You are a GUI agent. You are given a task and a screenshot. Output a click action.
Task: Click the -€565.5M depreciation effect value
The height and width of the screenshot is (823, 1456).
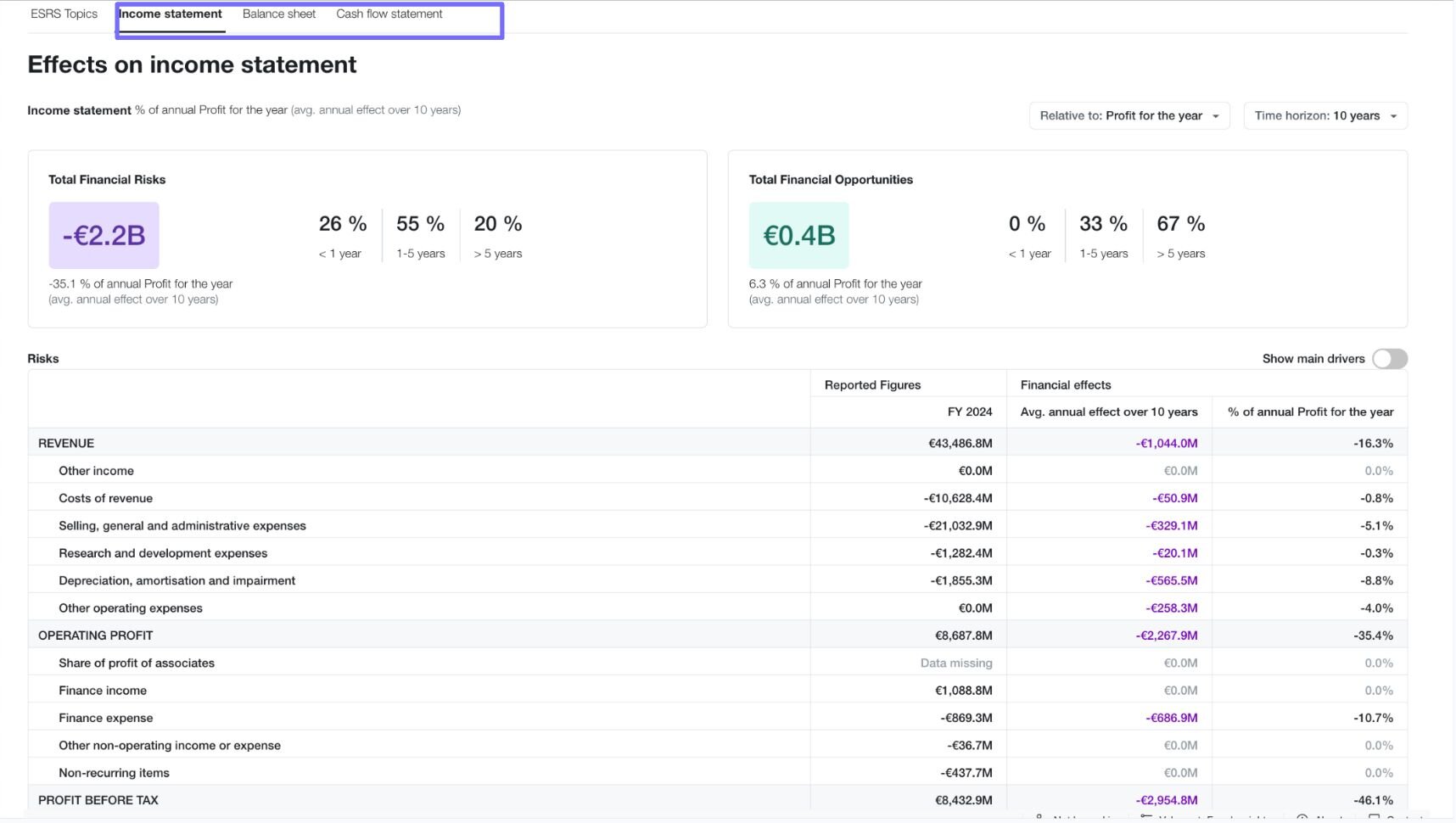[1172, 580]
